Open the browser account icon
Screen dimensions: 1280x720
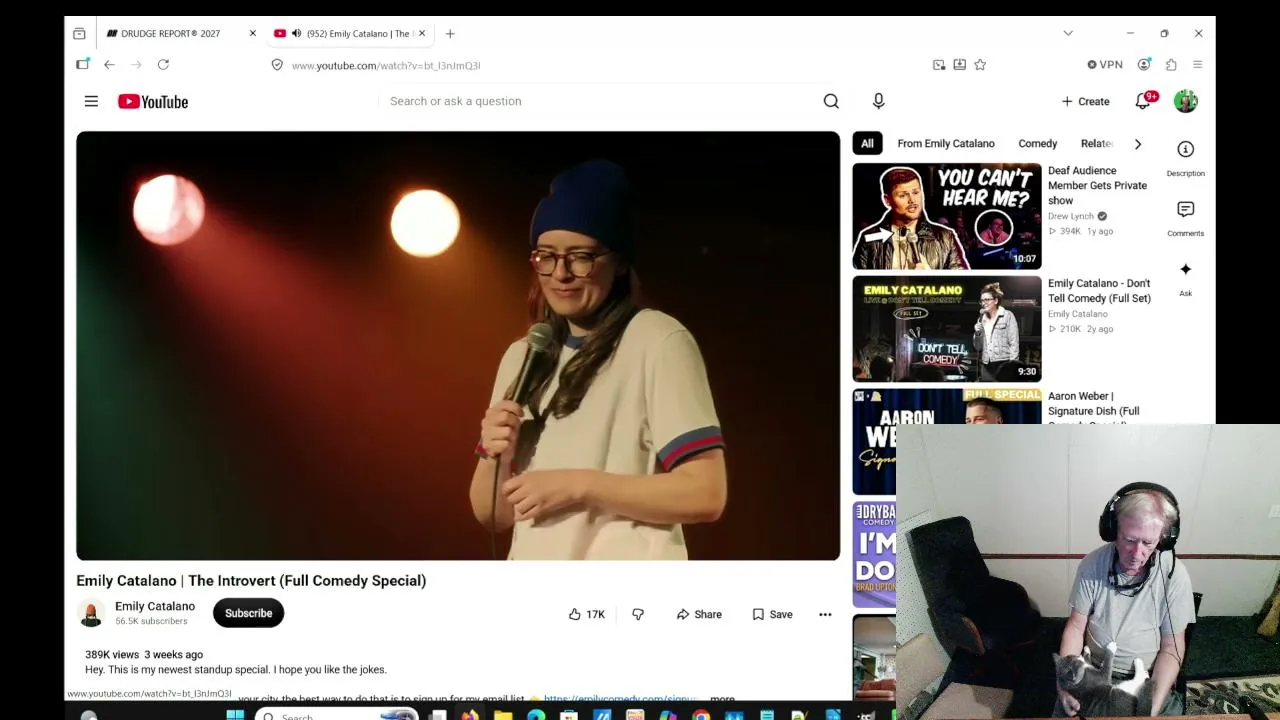pyautogui.click(x=1144, y=65)
